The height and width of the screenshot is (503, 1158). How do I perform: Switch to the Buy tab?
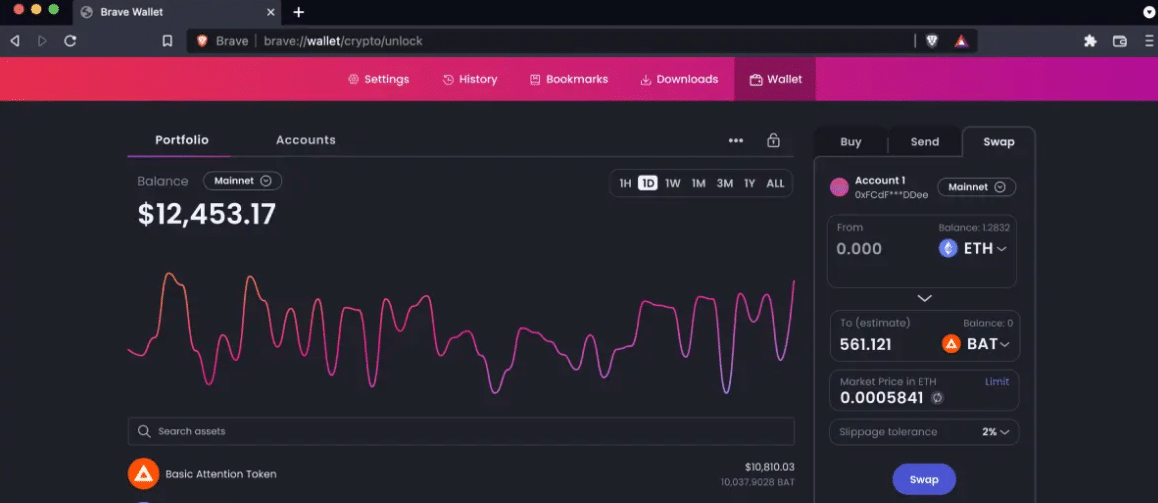(851, 142)
